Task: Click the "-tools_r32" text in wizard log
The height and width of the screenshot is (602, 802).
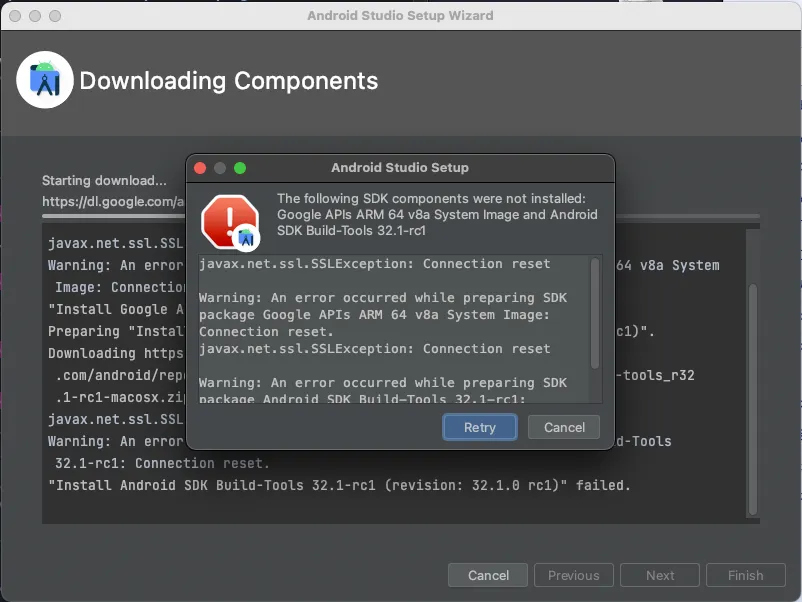Action: [x=655, y=375]
